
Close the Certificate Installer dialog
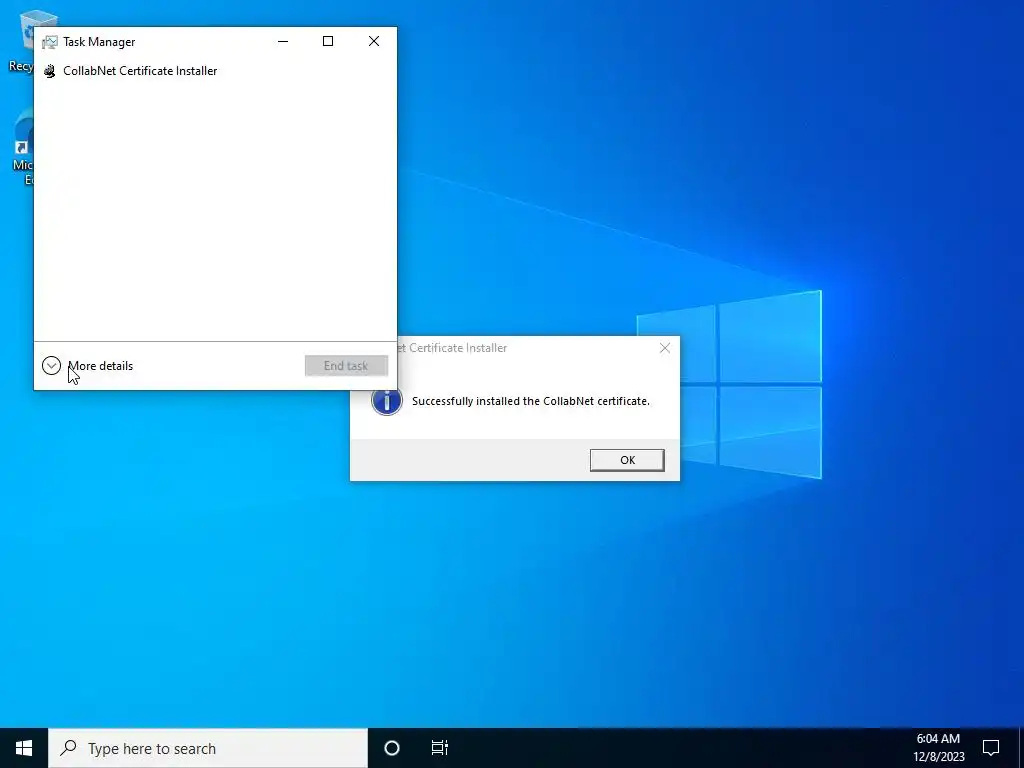pos(665,348)
